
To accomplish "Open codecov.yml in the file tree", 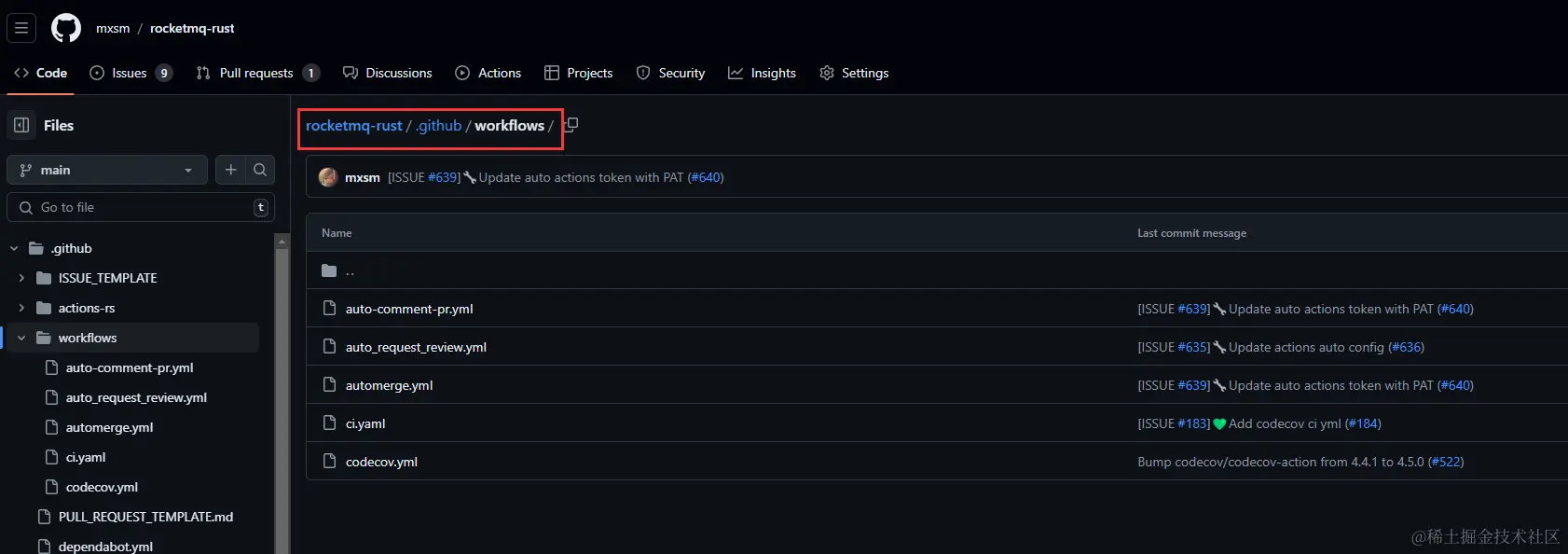I will (x=102, y=487).
